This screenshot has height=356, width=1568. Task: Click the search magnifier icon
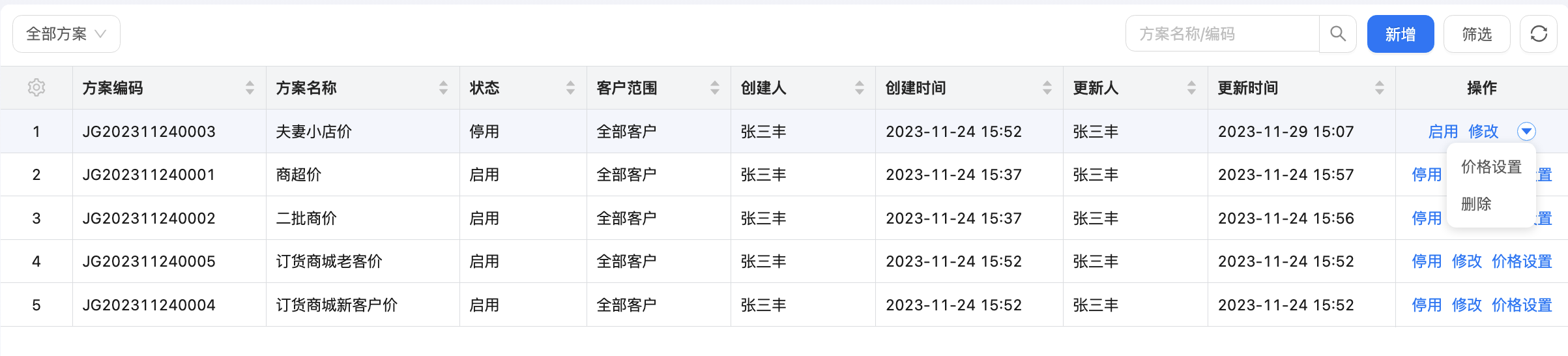coord(1338,34)
